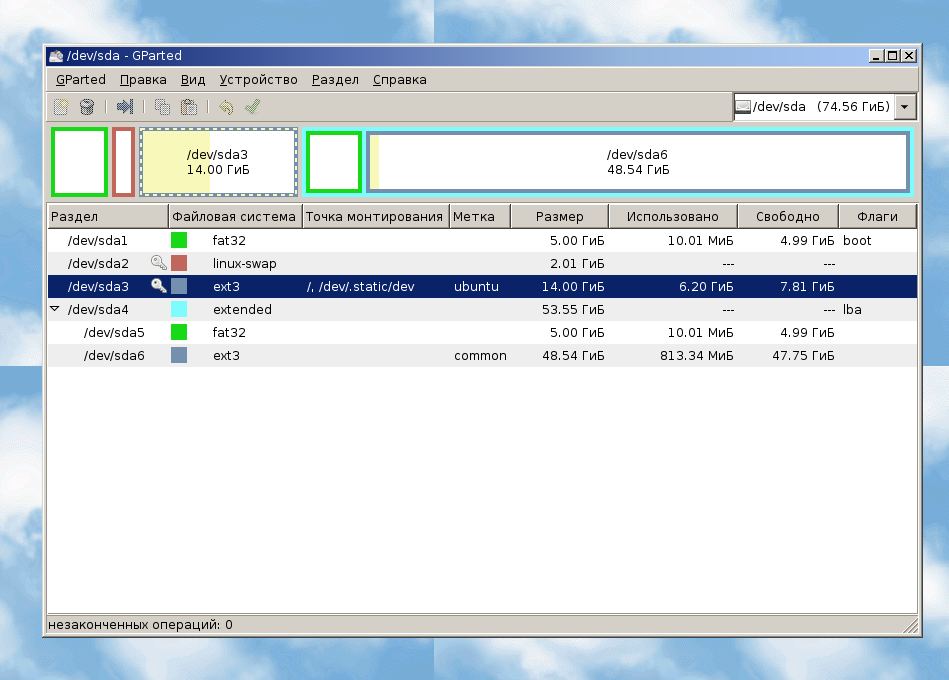Click the key icon on /dev/sda3 row

tap(159, 286)
